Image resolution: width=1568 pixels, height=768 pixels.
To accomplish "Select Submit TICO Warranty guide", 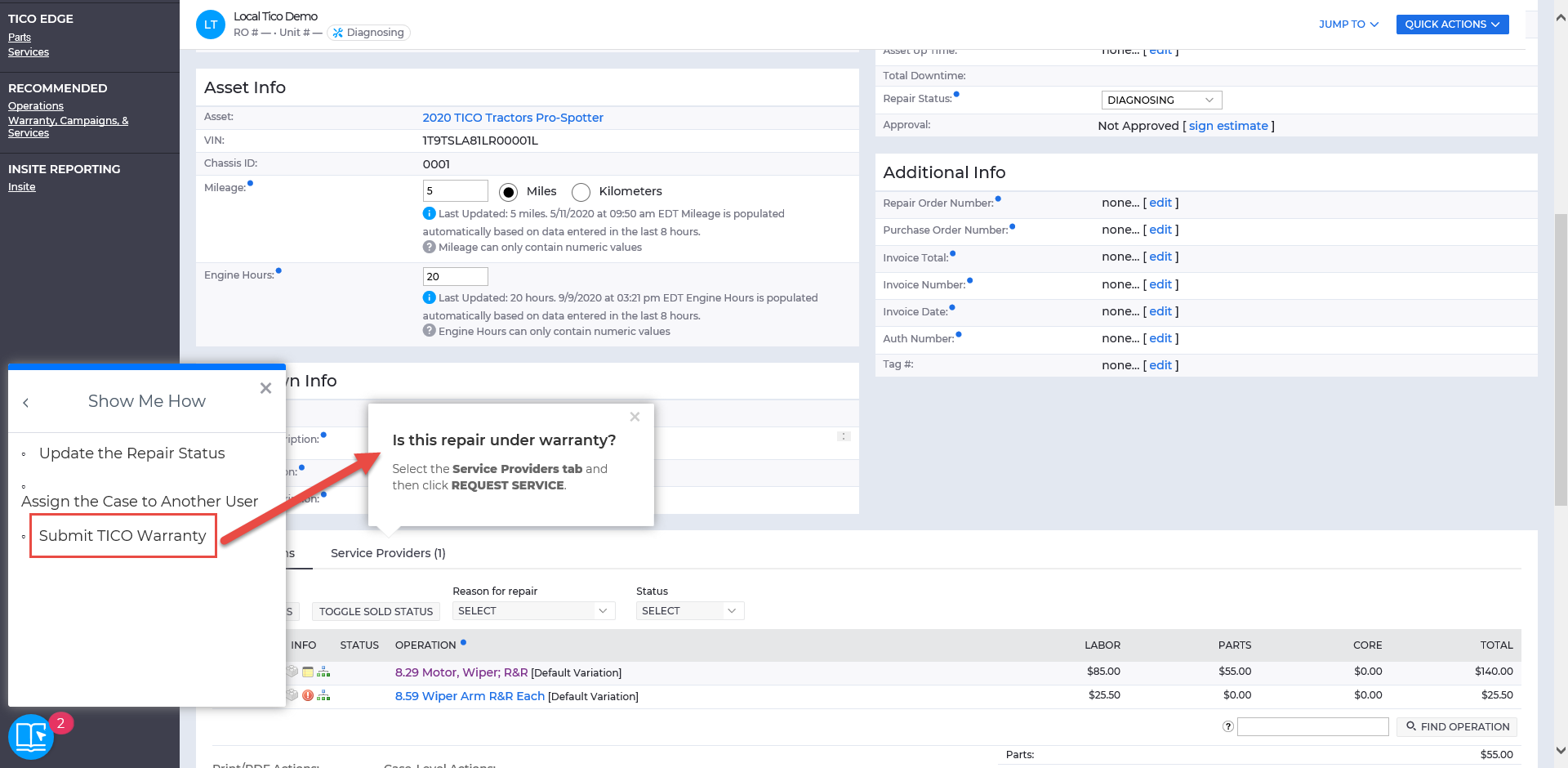I will [122, 536].
